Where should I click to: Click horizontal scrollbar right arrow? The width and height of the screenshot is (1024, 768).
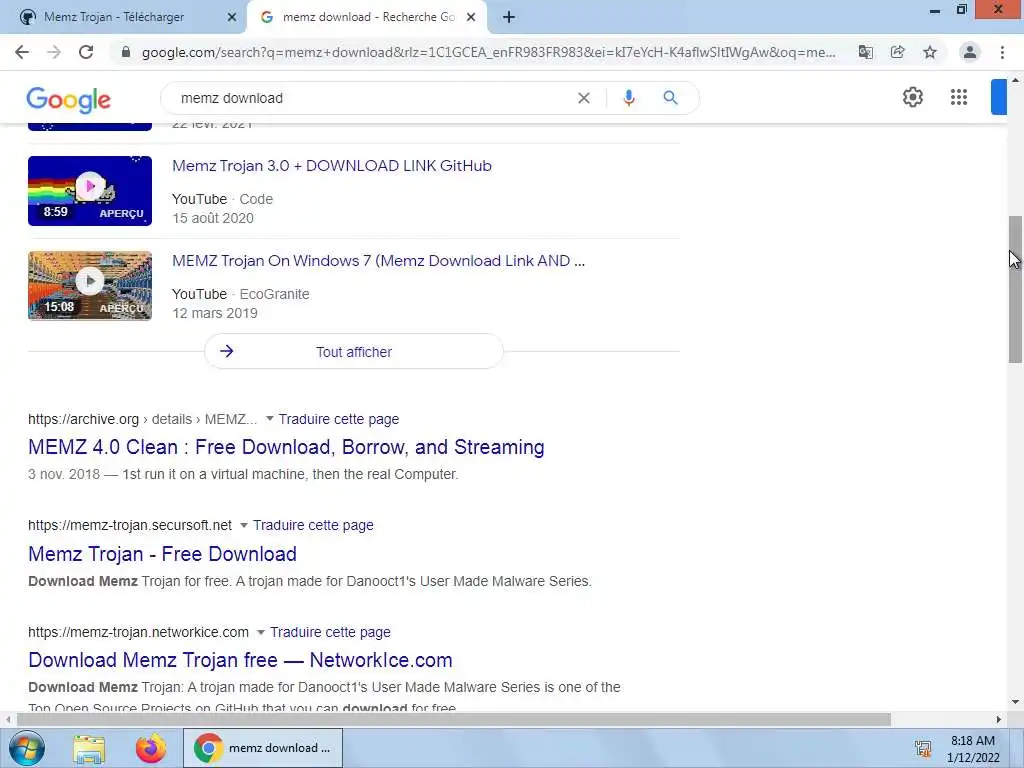click(998, 719)
